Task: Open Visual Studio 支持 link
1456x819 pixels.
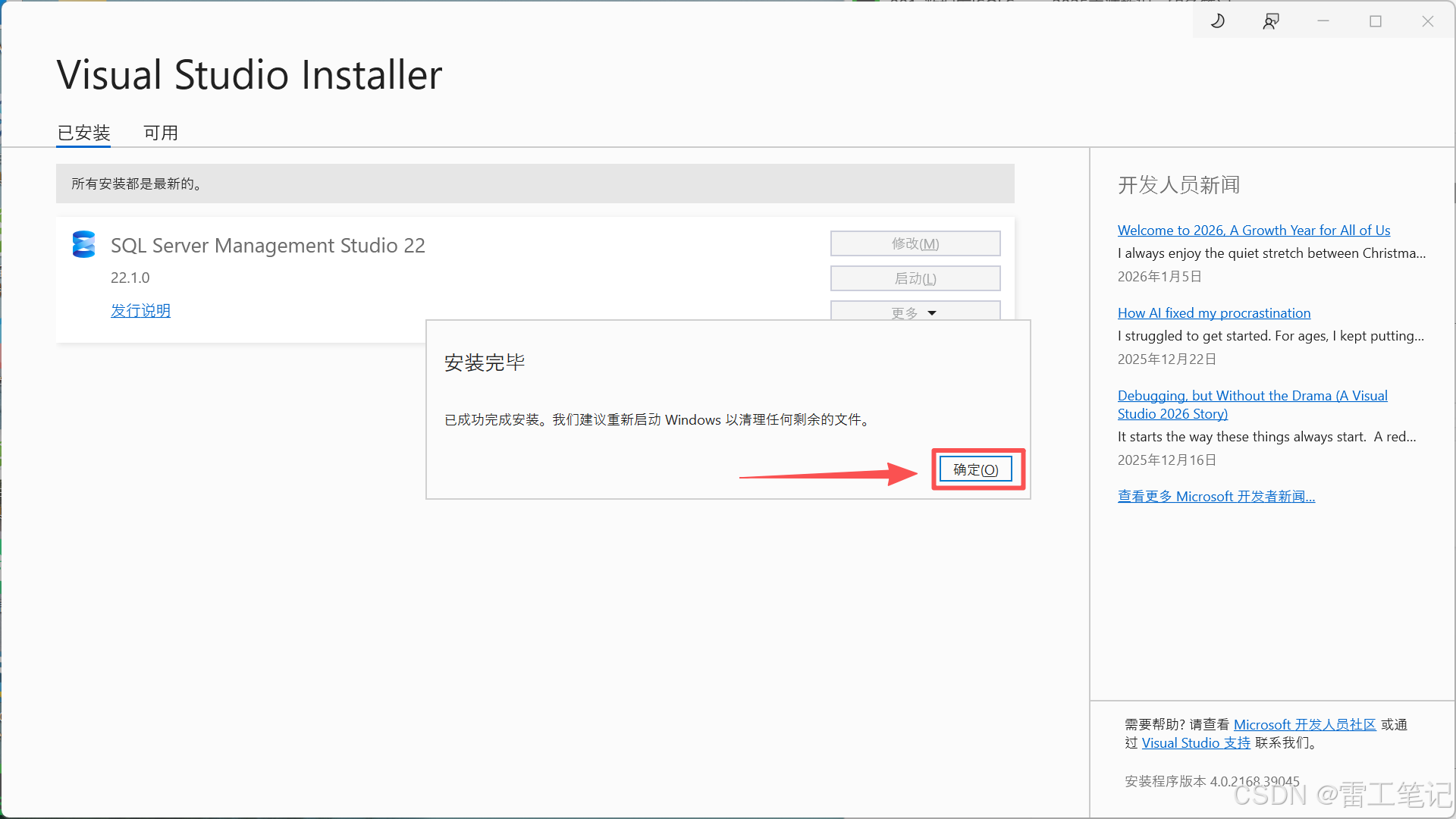Action: click(x=1196, y=742)
